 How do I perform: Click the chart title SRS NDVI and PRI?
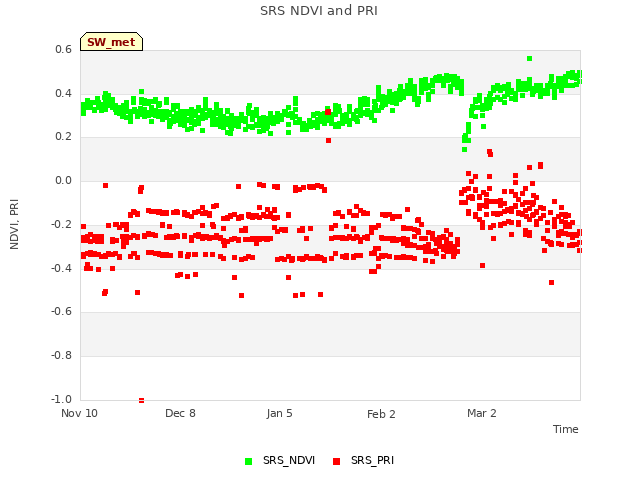(319, 11)
